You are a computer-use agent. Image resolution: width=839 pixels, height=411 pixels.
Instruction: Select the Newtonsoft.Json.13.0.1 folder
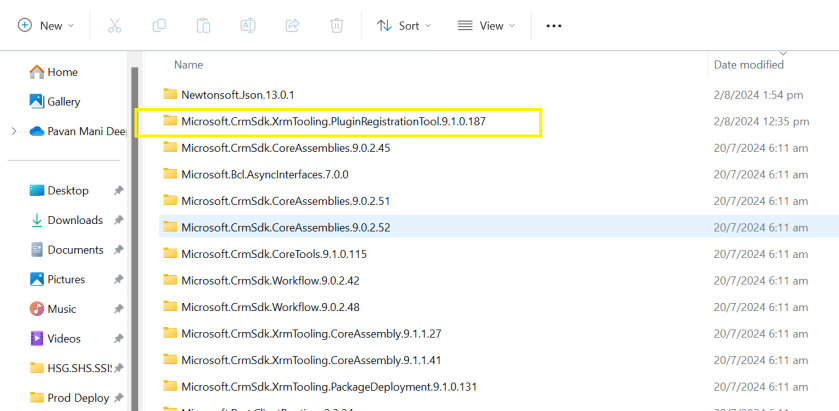[237, 94]
